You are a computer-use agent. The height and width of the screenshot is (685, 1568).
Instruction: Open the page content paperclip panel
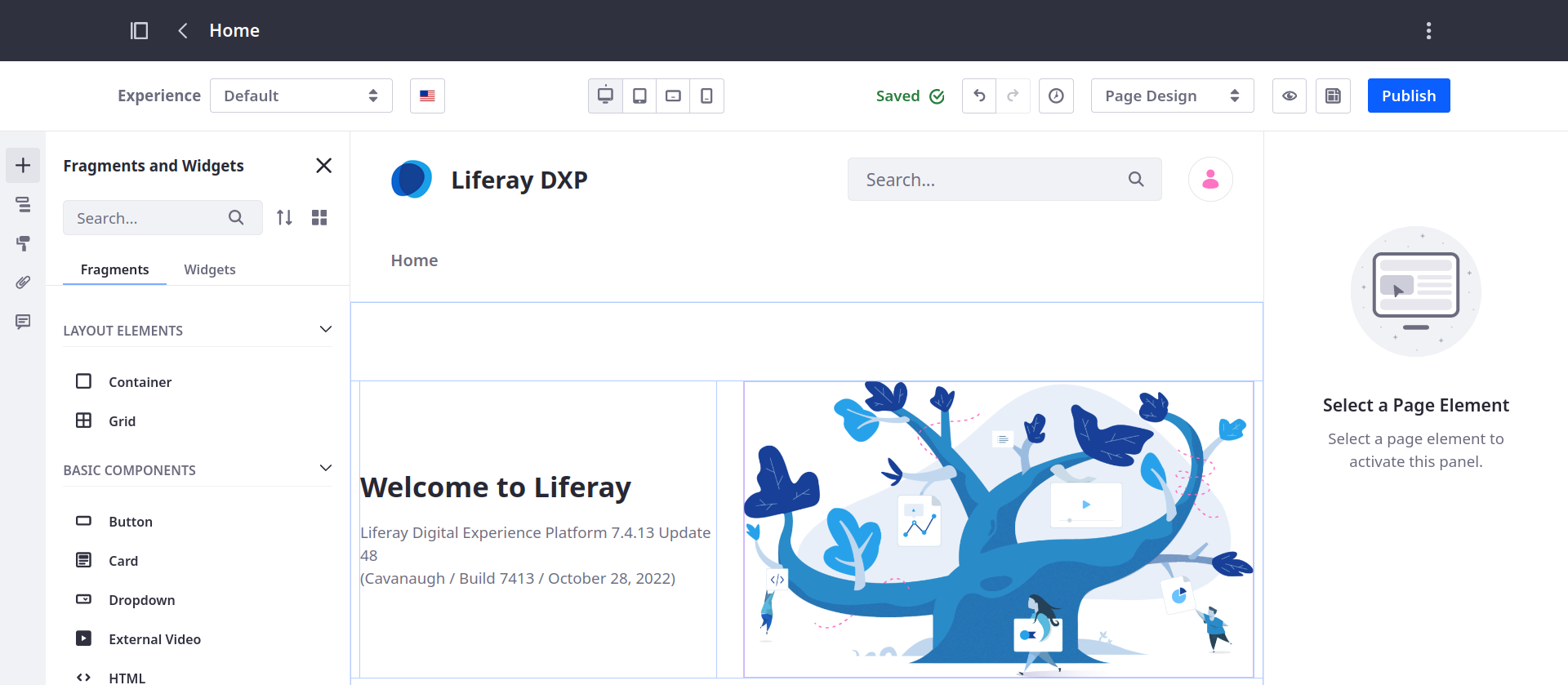[23, 282]
